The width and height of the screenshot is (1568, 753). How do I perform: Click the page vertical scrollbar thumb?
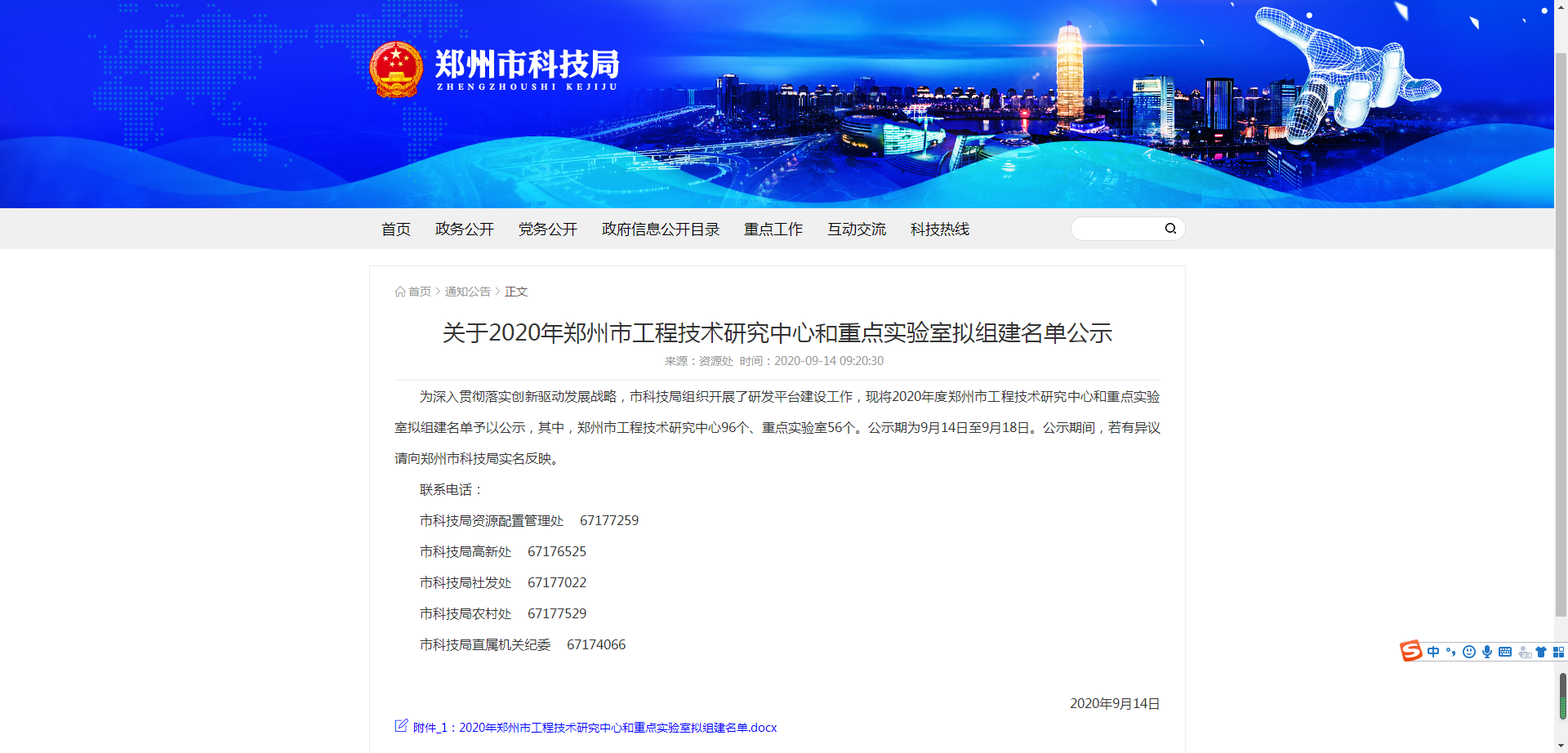click(x=1561, y=335)
